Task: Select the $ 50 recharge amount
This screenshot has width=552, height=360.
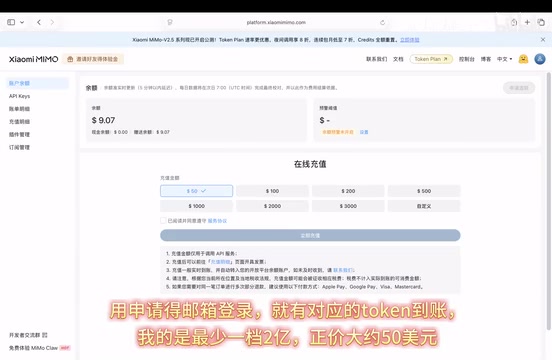Action: click(x=196, y=191)
